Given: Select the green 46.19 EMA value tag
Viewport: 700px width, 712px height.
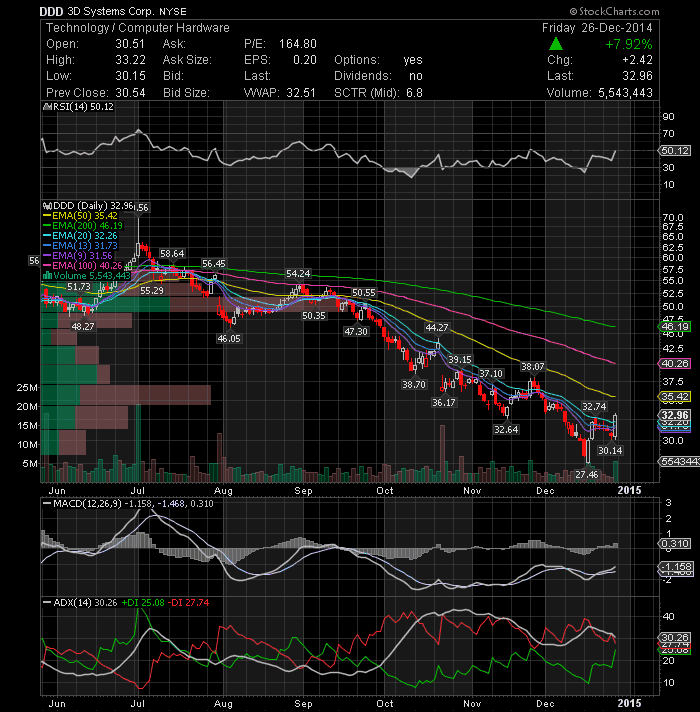Looking at the screenshot, I should click(x=675, y=326).
